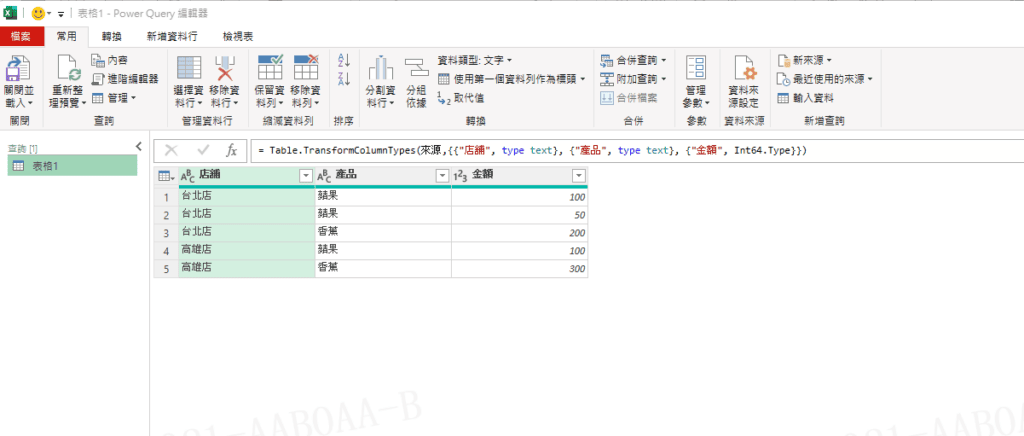This screenshot has height=436, width=1024.
Task: Click the fx function icon in formula bar
Action: click(231, 150)
